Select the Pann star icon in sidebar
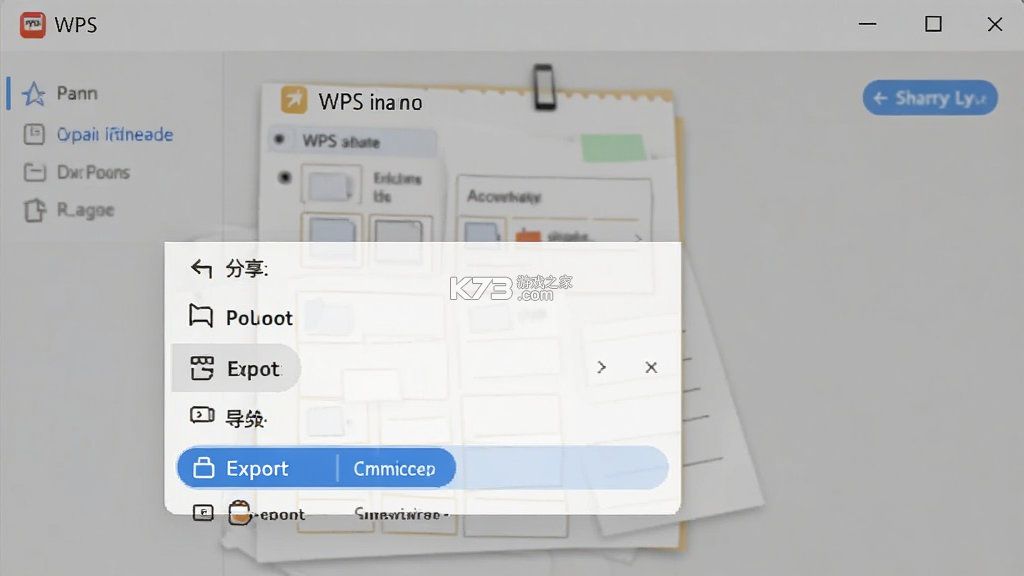Image resolution: width=1024 pixels, height=576 pixels. (x=34, y=93)
